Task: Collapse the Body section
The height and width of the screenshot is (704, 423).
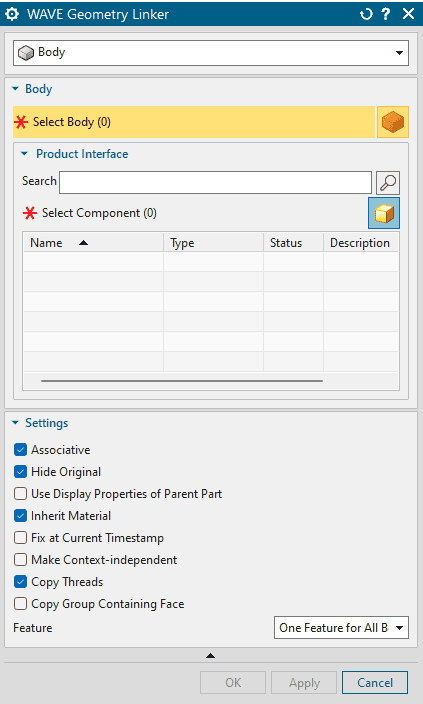Action: click(15, 89)
